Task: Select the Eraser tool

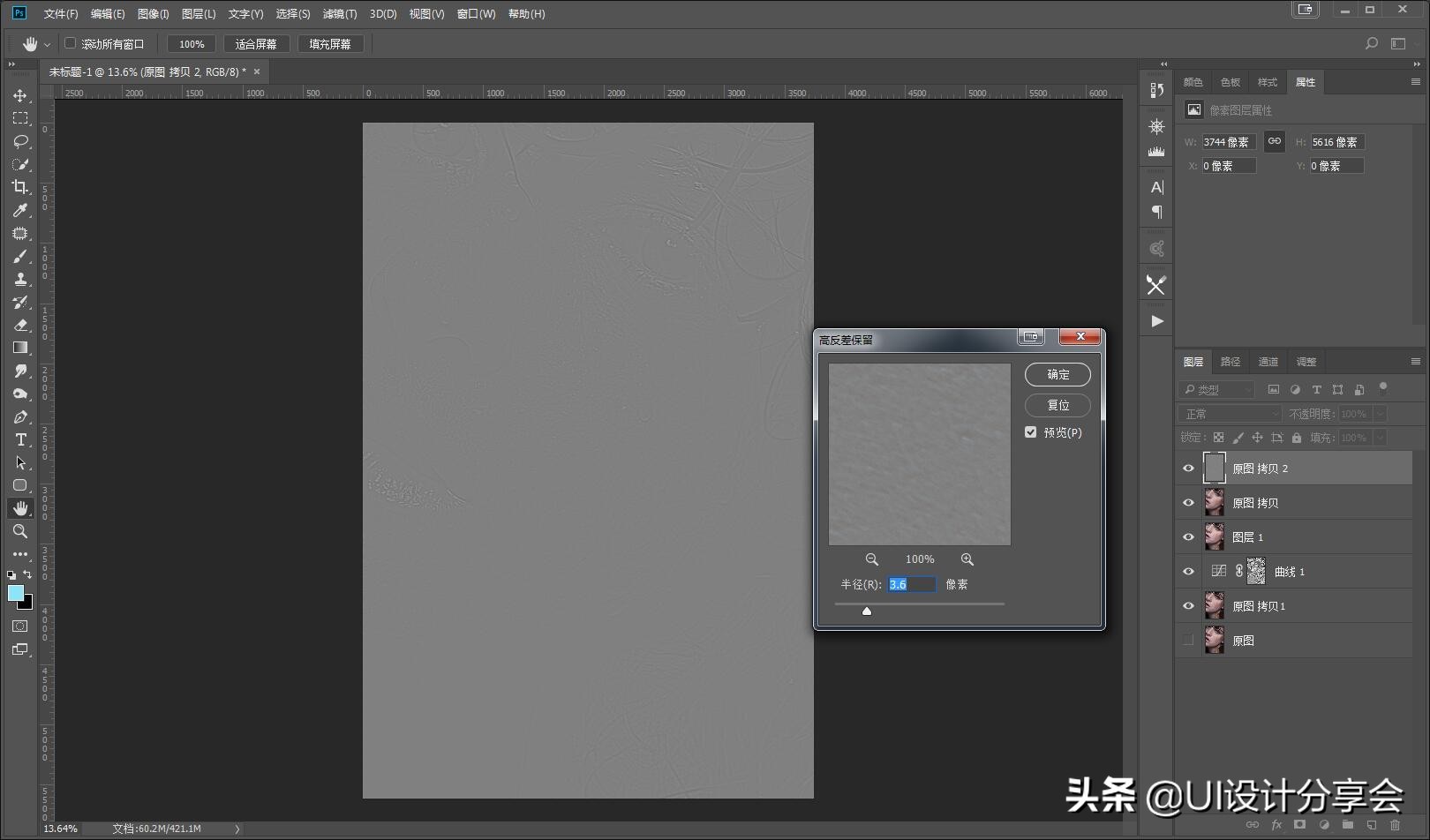Action: [20, 325]
